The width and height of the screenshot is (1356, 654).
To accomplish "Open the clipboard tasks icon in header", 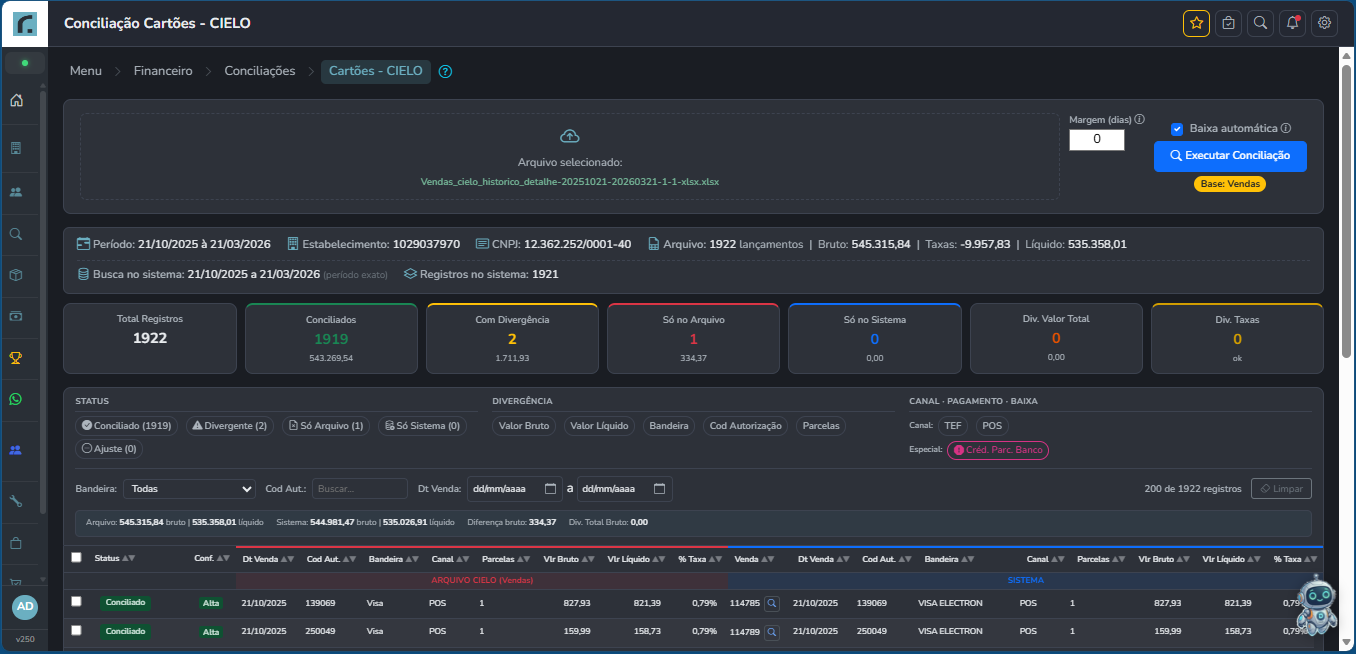I will pos(1228,23).
